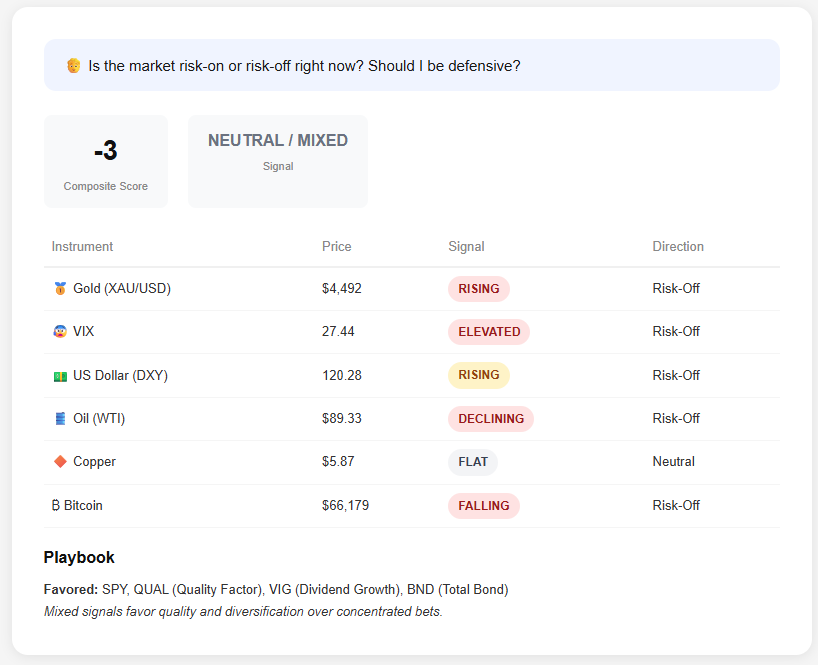
Task: Click the Bitcoin currency symbol icon
Action: coord(56,505)
